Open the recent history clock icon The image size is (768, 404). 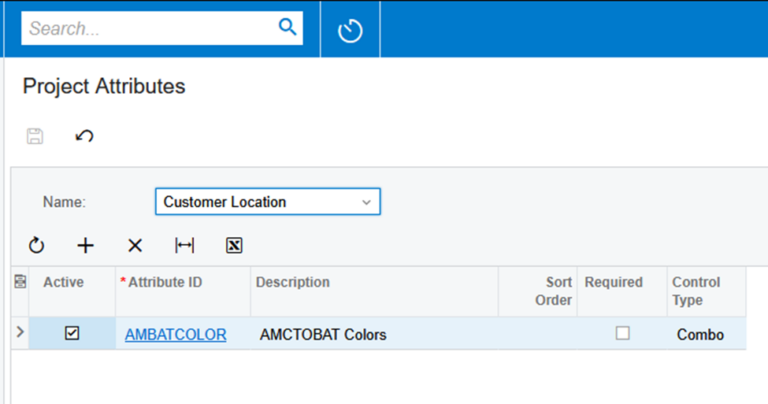tap(350, 30)
